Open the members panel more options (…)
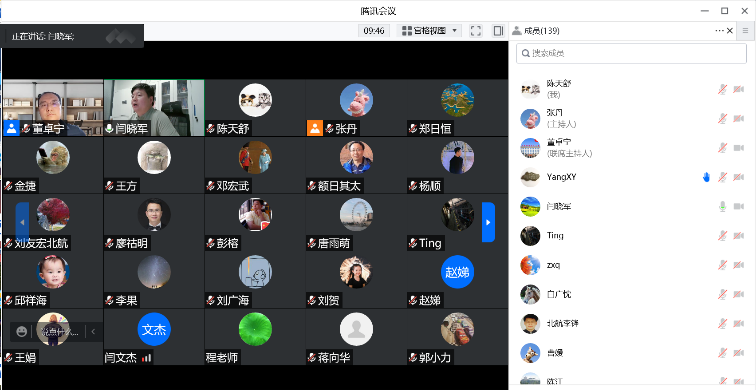The height and width of the screenshot is (390, 756). pos(719,31)
